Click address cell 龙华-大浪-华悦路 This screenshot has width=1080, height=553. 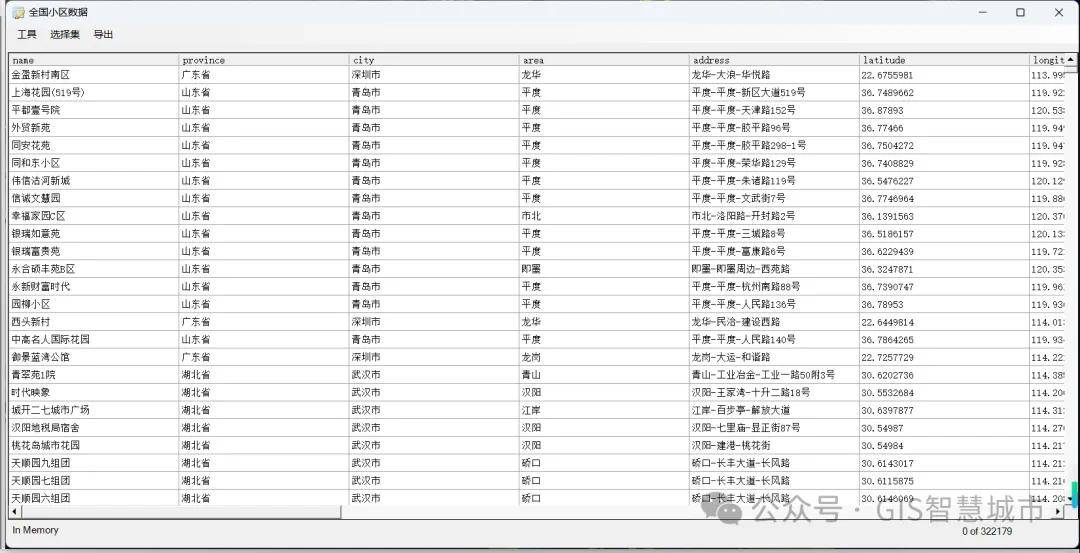point(773,75)
